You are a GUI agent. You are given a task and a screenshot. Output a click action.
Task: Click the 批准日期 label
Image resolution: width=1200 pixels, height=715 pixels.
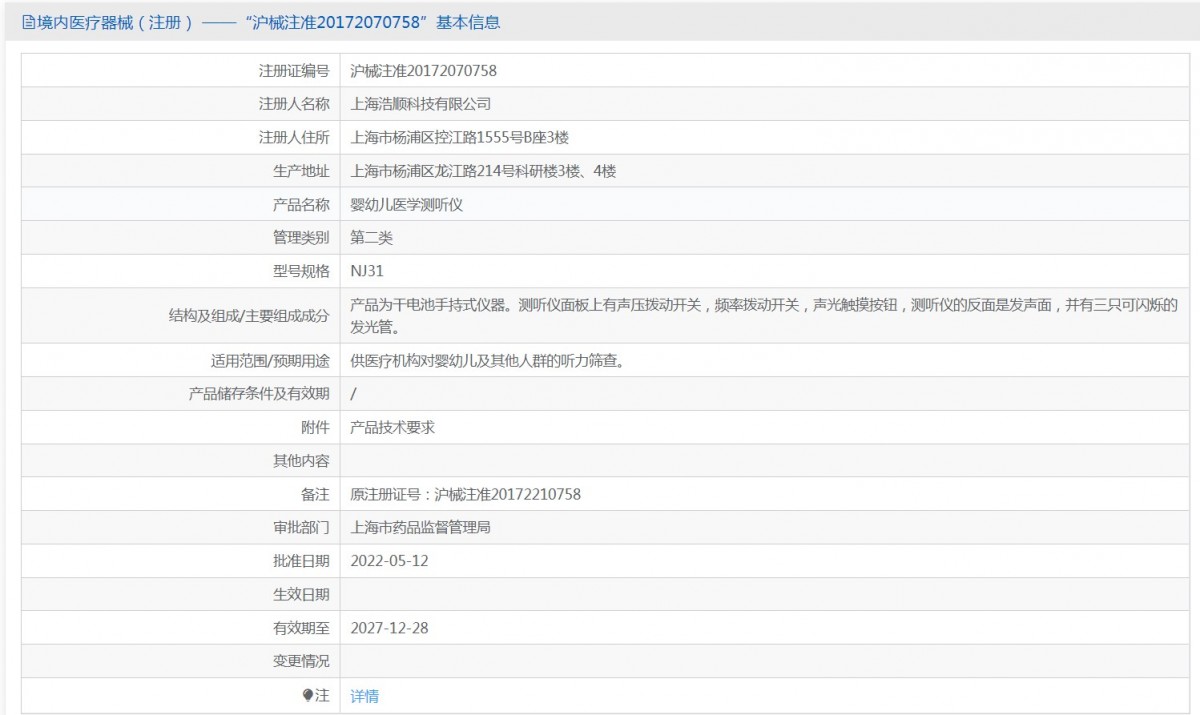point(301,561)
